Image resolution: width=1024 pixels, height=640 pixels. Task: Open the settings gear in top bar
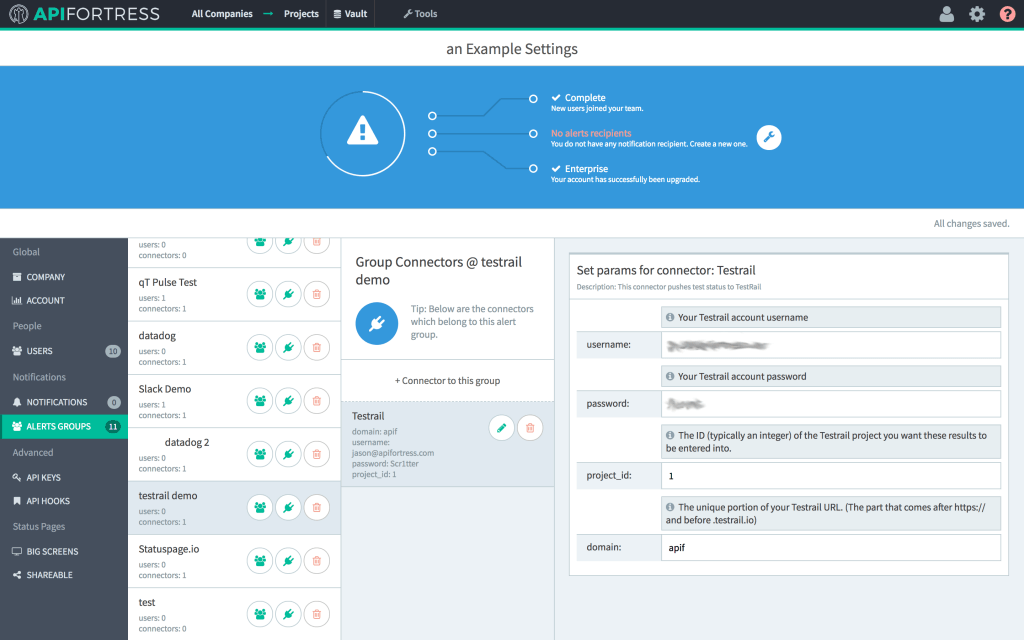[x=977, y=14]
